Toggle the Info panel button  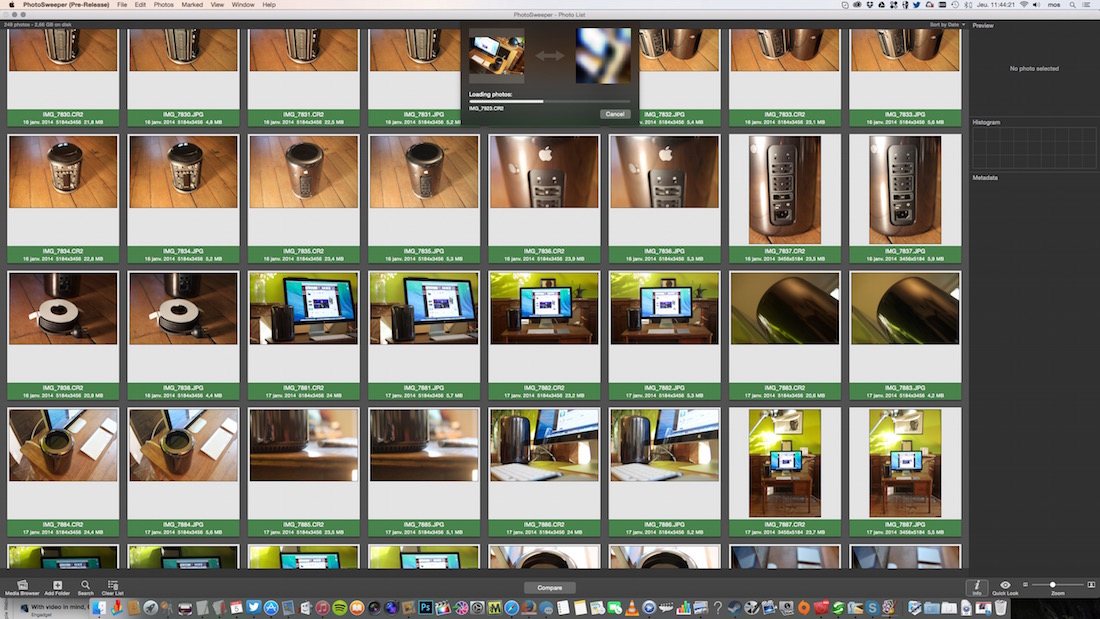977,587
